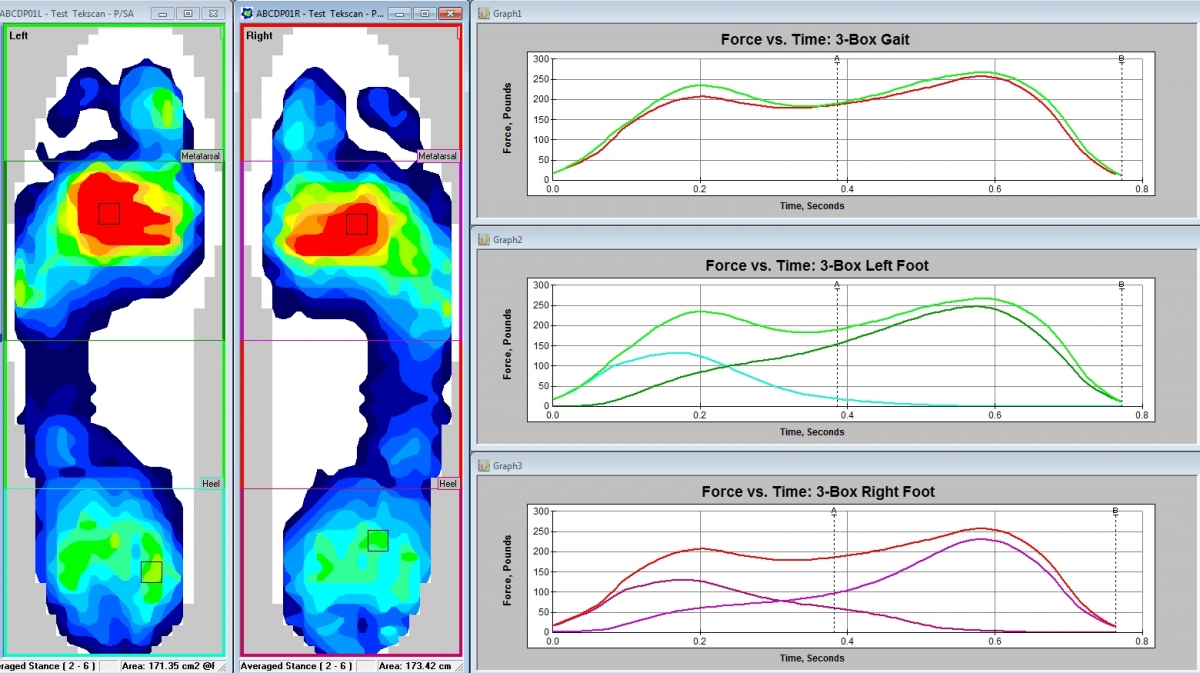This screenshot has width=1200, height=673.
Task: Select marker B in the Right Foot graph
Action: tap(1115, 511)
